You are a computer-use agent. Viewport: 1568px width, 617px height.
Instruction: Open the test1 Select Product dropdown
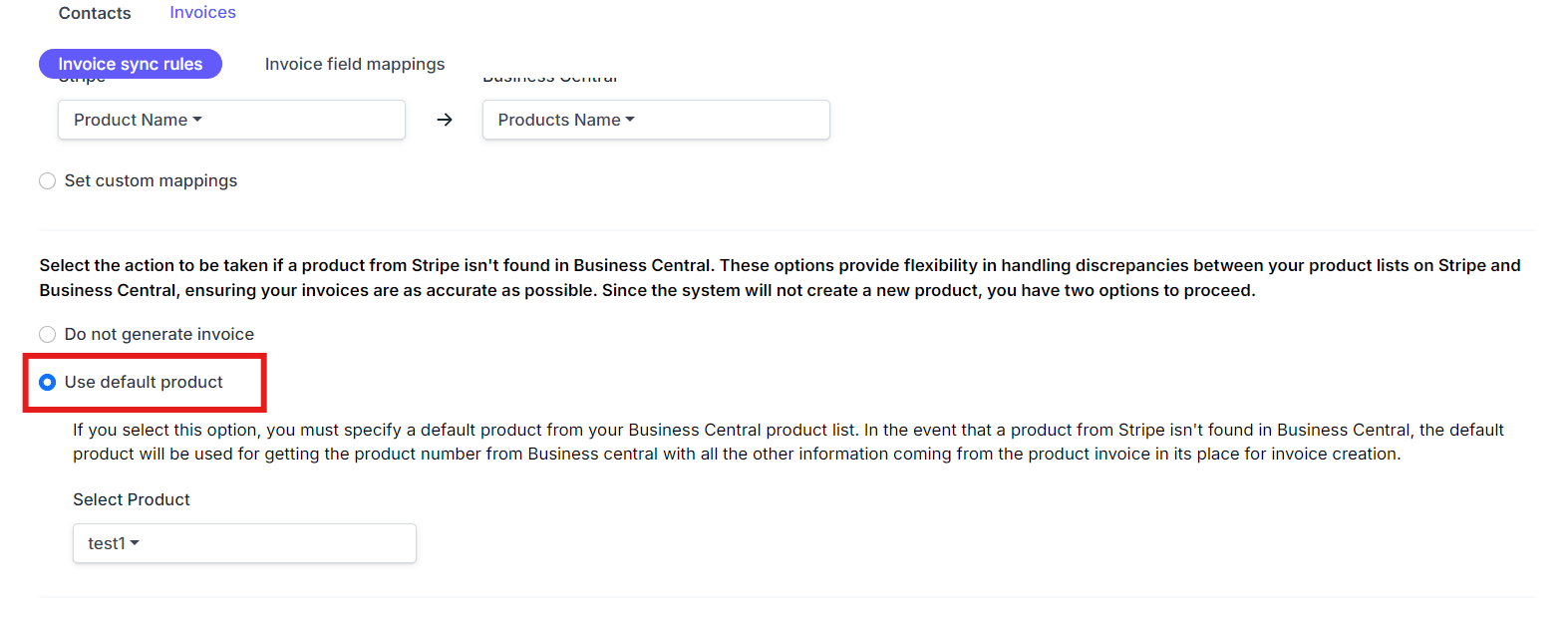click(x=244, y=543)
